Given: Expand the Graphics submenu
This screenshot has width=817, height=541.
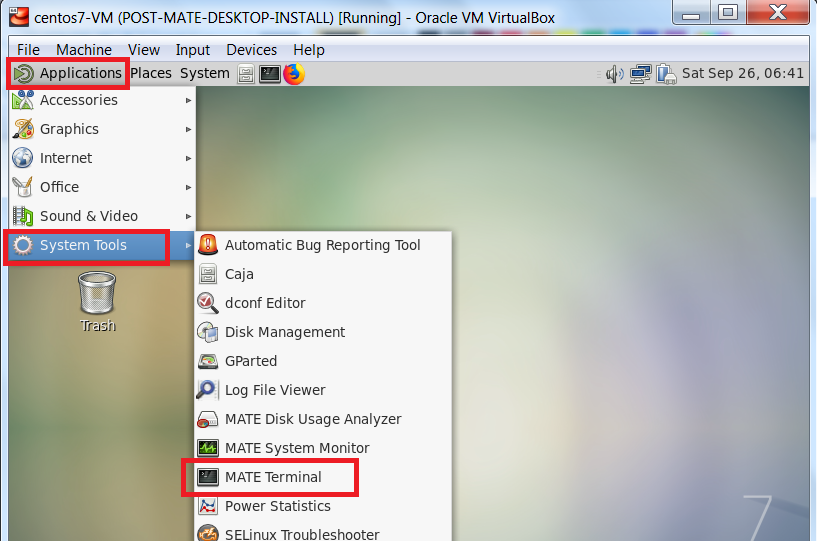Looking at the screenshot, I should 69,129.
